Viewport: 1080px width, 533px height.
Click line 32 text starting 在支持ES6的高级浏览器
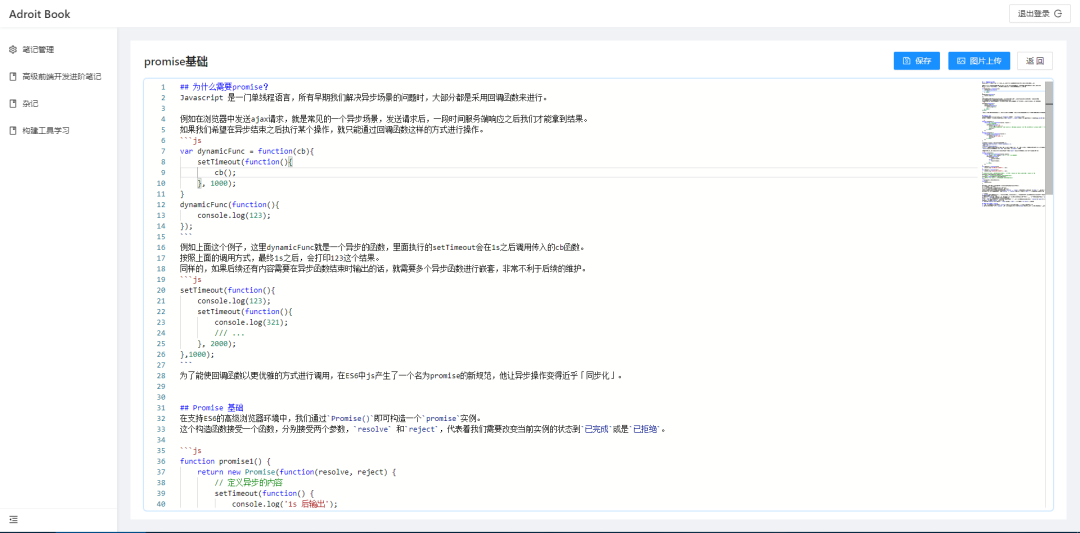pos(330,418)
